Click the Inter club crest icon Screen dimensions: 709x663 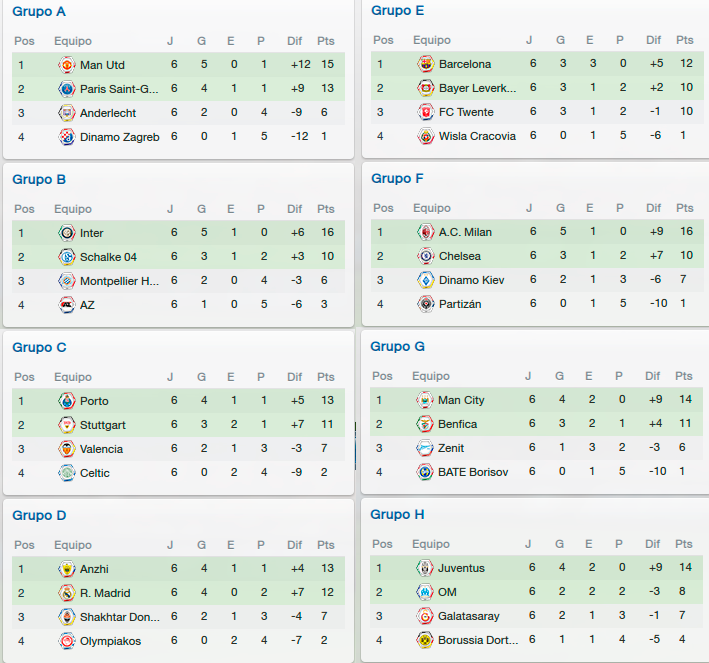tap(67, 233)
